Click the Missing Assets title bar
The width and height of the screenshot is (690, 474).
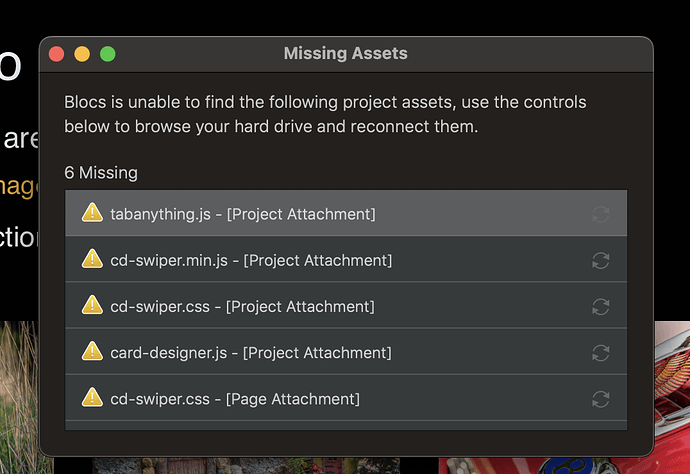(x=345, y=54)
